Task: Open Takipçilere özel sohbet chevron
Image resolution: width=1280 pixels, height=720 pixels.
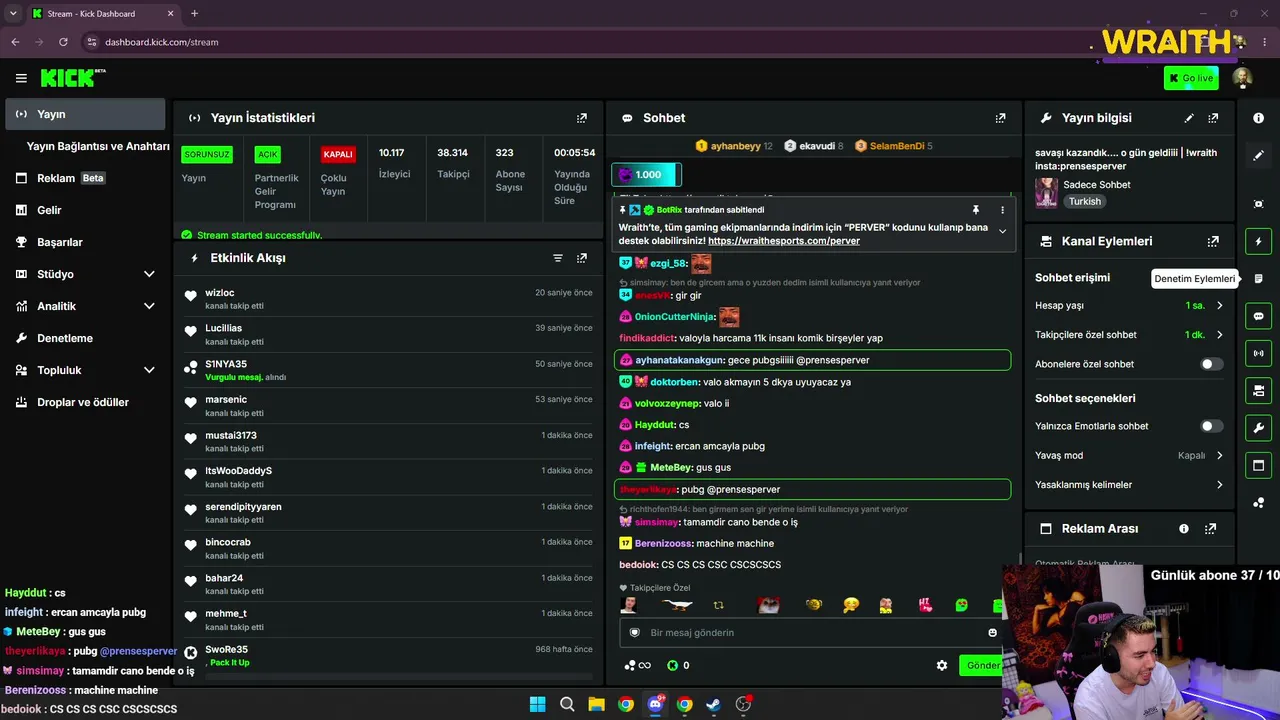Action: (x=1219, y=335)
